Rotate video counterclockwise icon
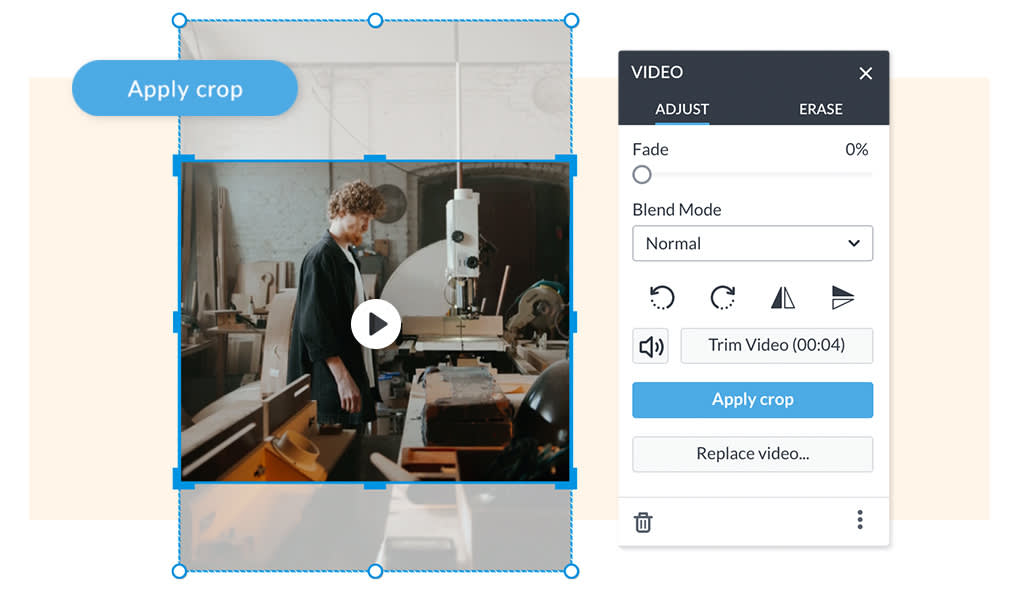The width and height of the screenshot is (1021, 593). [662, 297]
